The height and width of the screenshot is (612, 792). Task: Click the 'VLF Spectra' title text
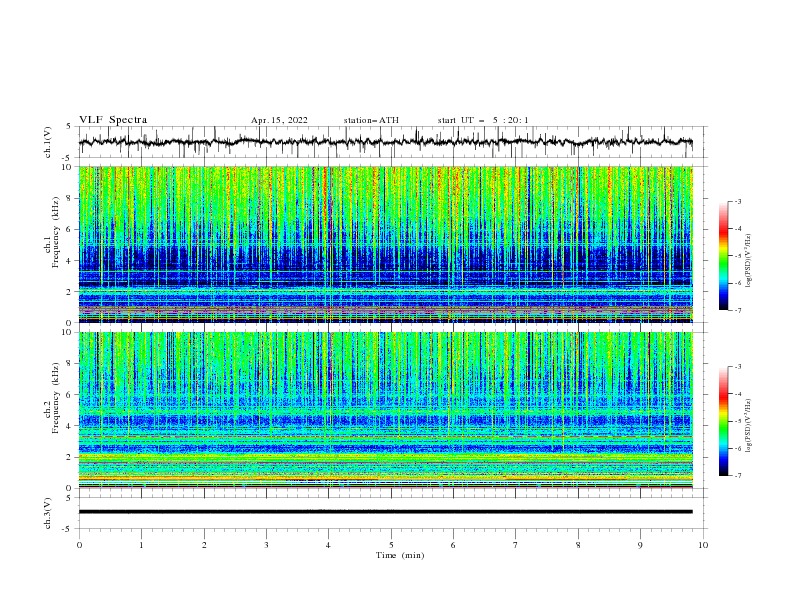113,120
